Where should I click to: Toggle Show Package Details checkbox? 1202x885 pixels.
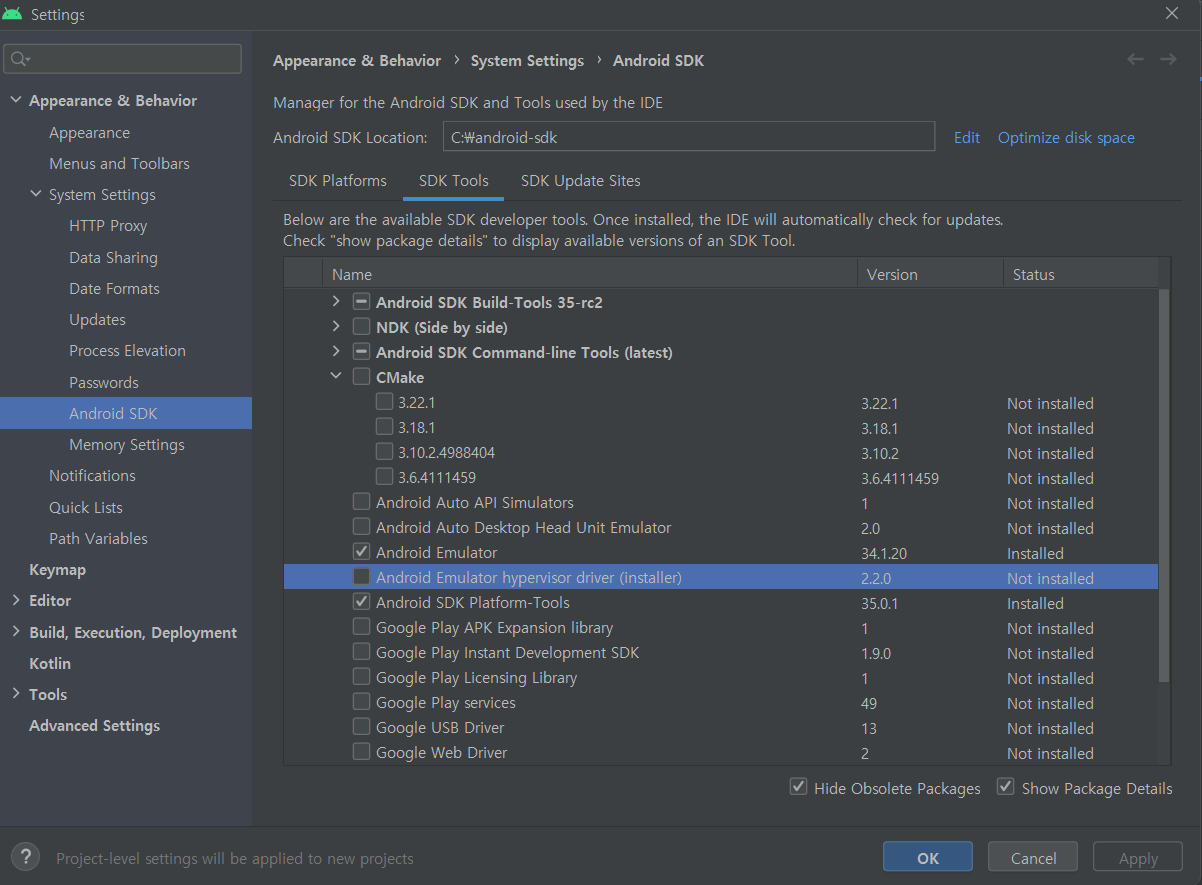coord(1006,787)
